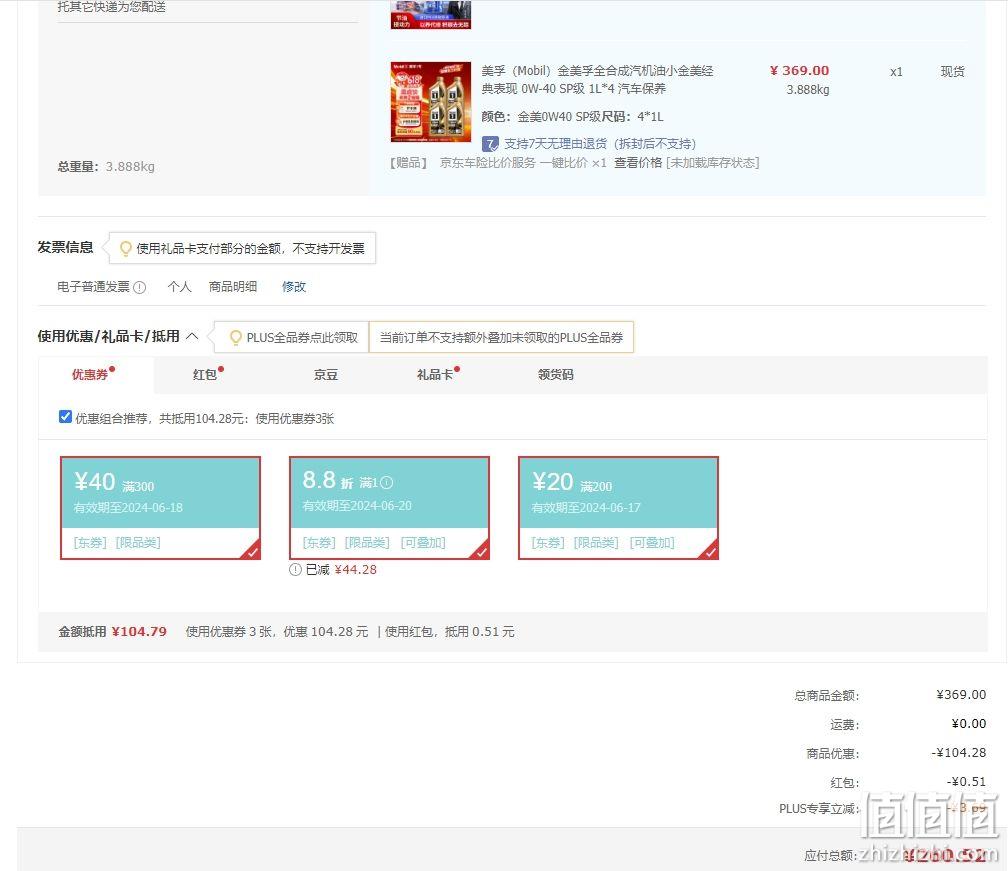
Task: Click the 商品明细 invoice content text
Action: coord(233,287)
